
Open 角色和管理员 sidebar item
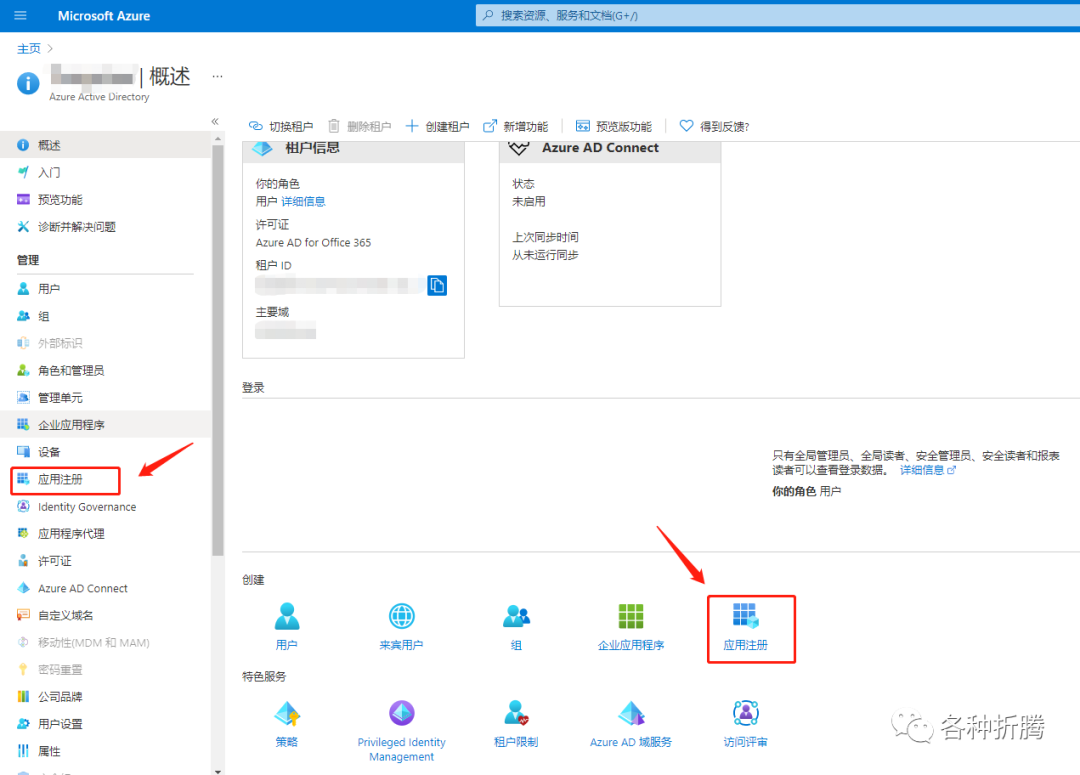[105, 371]
